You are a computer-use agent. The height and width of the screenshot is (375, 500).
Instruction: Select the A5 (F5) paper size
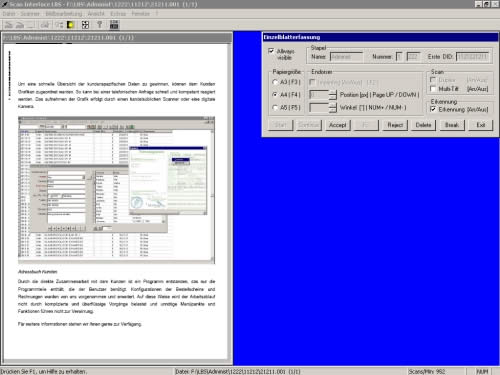(x=275, y=108)
